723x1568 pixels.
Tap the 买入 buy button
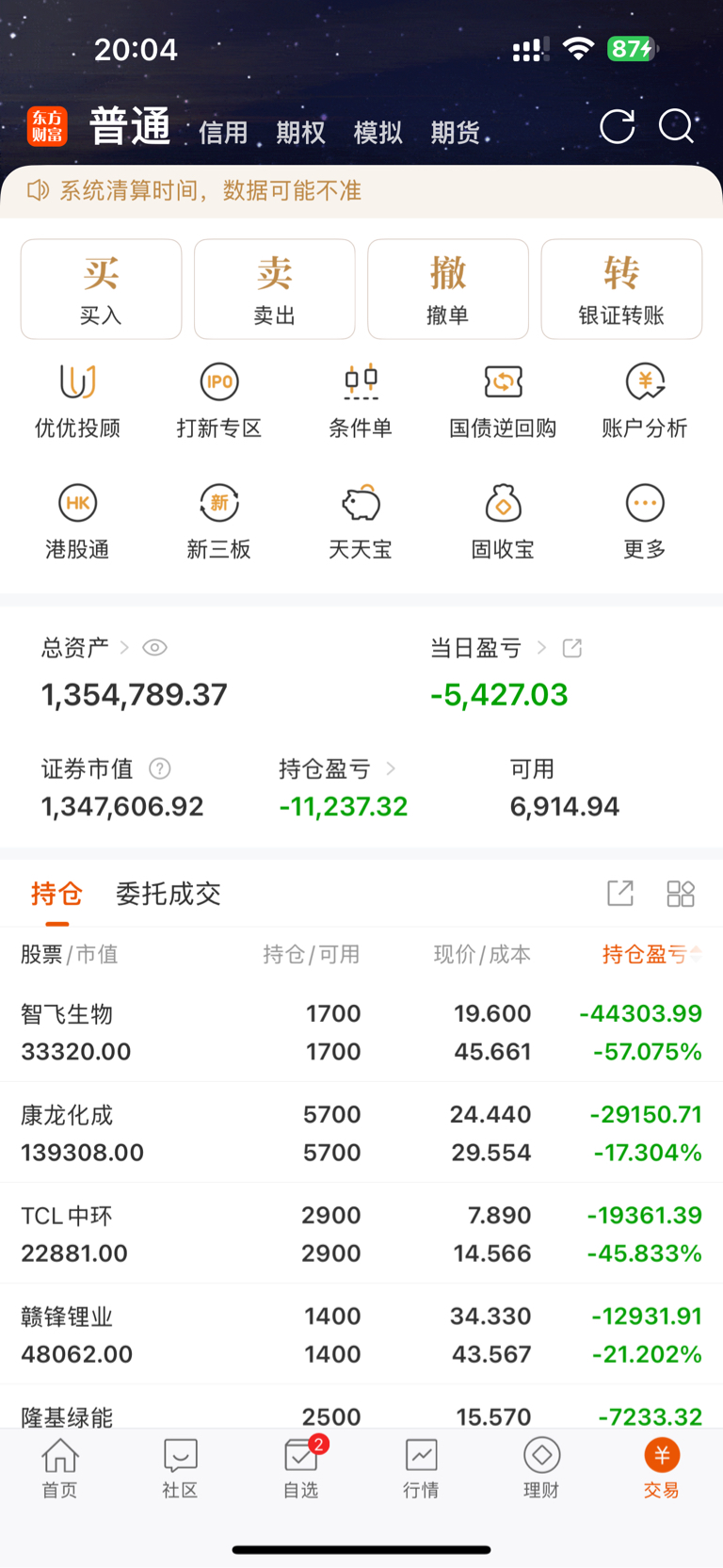(x=101, y=289)
